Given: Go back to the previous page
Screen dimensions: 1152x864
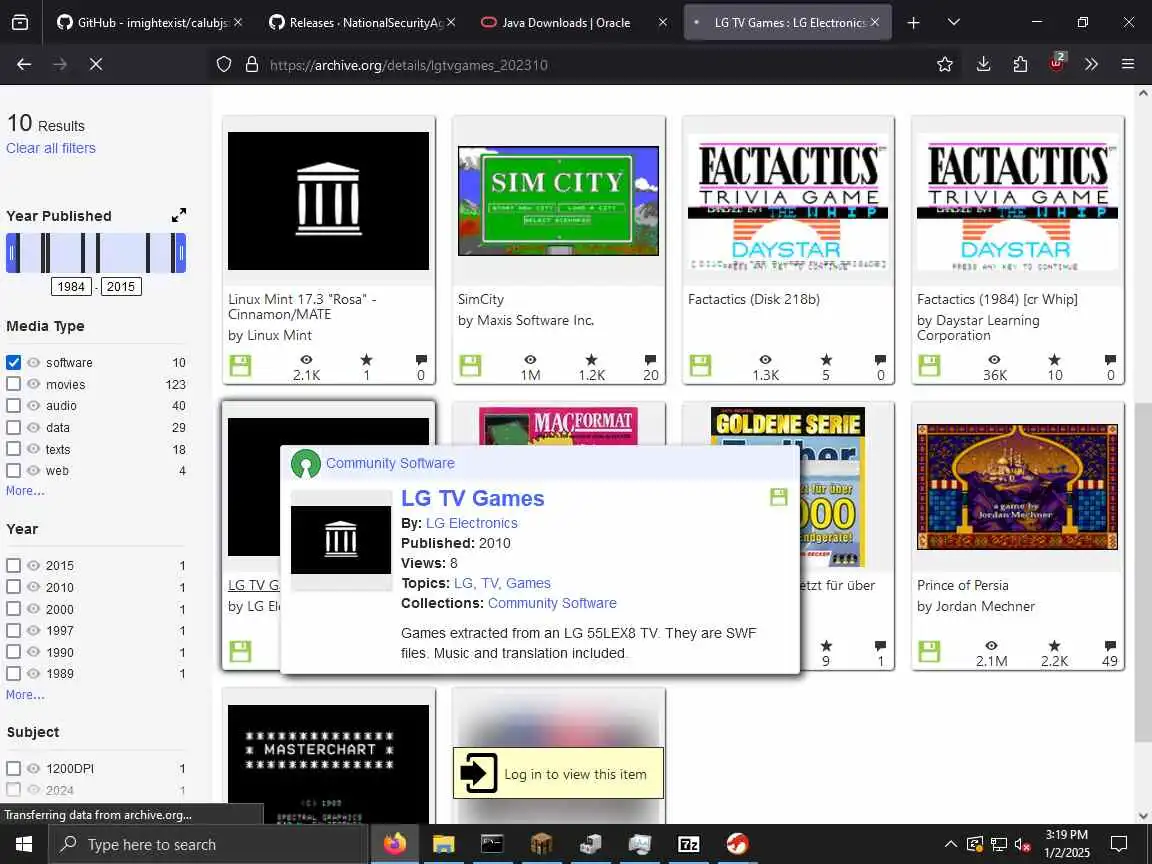Looking at the screenshot, I should (x=24, y=65).
